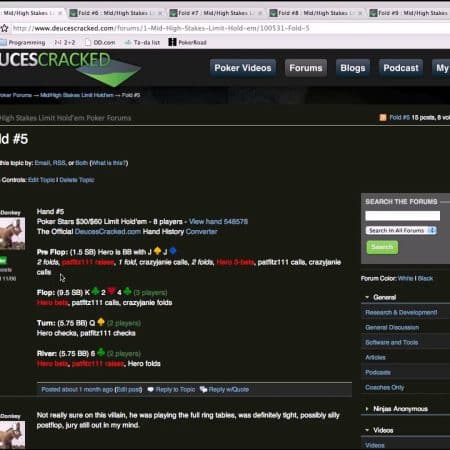This screenshot has width=450, height=450.
Task: Open the PokerRoad bookmark icon
Action: [172, 42]
